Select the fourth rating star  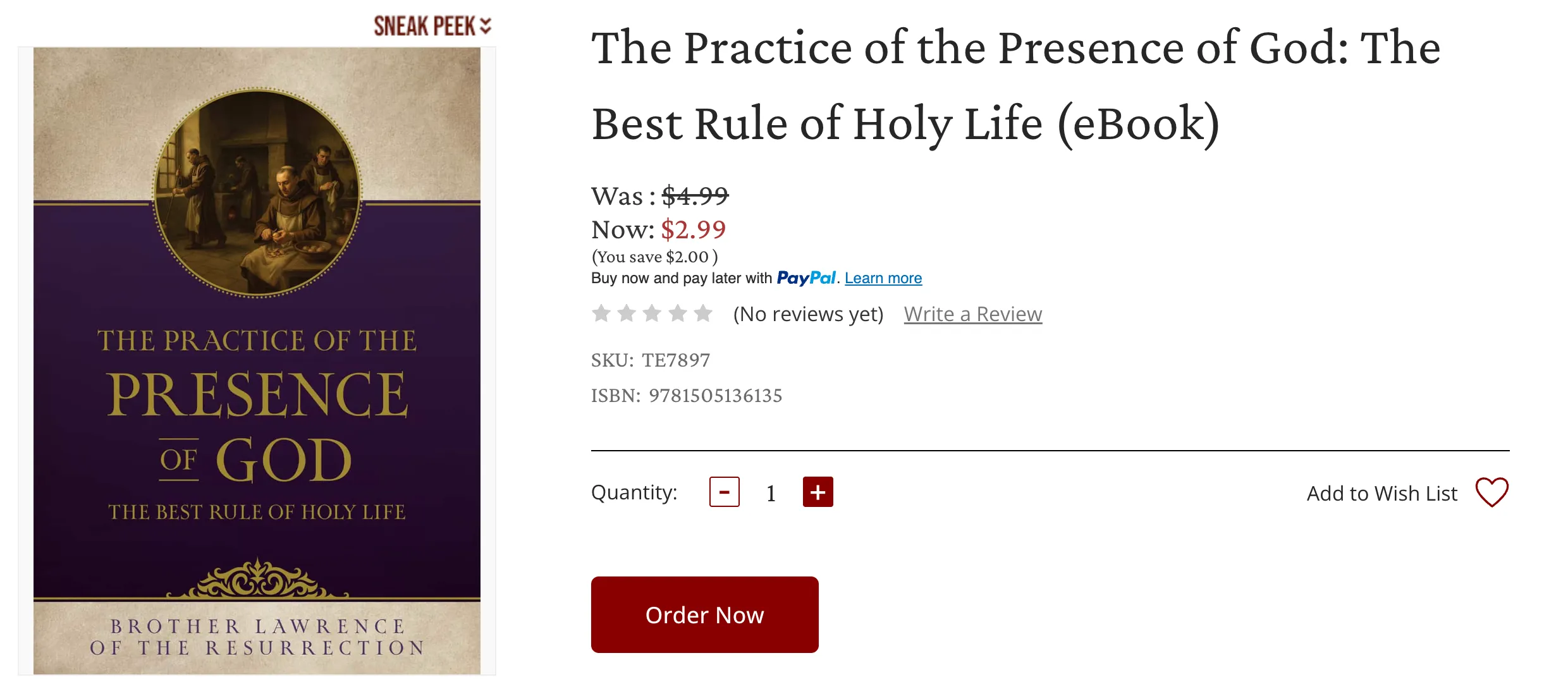[678, 313]
